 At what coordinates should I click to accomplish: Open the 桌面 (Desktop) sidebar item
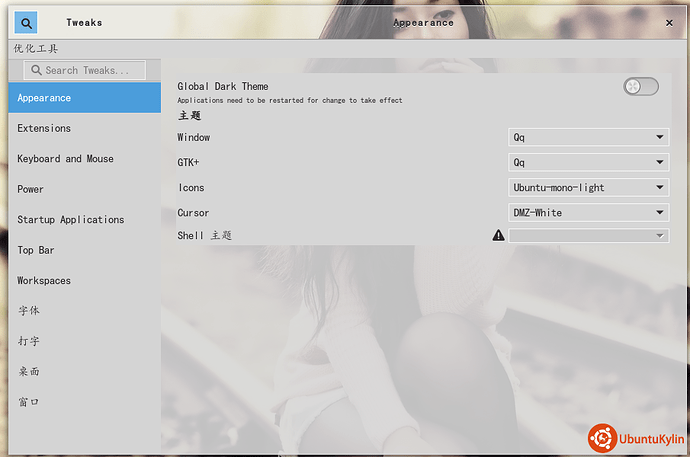84,372
